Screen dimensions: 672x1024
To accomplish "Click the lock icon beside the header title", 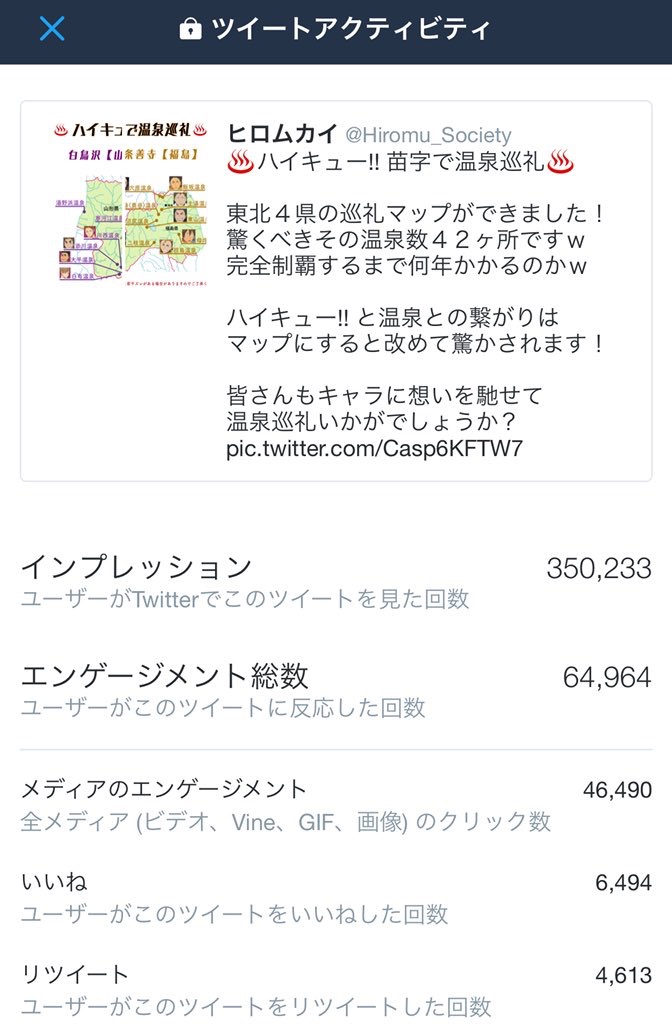I will point(189,29).
